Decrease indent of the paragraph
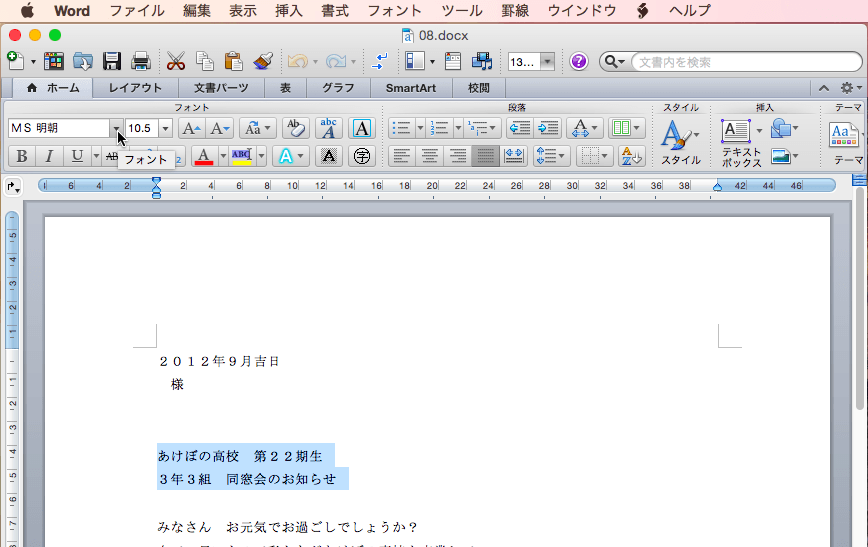 (x=520, y=128)
